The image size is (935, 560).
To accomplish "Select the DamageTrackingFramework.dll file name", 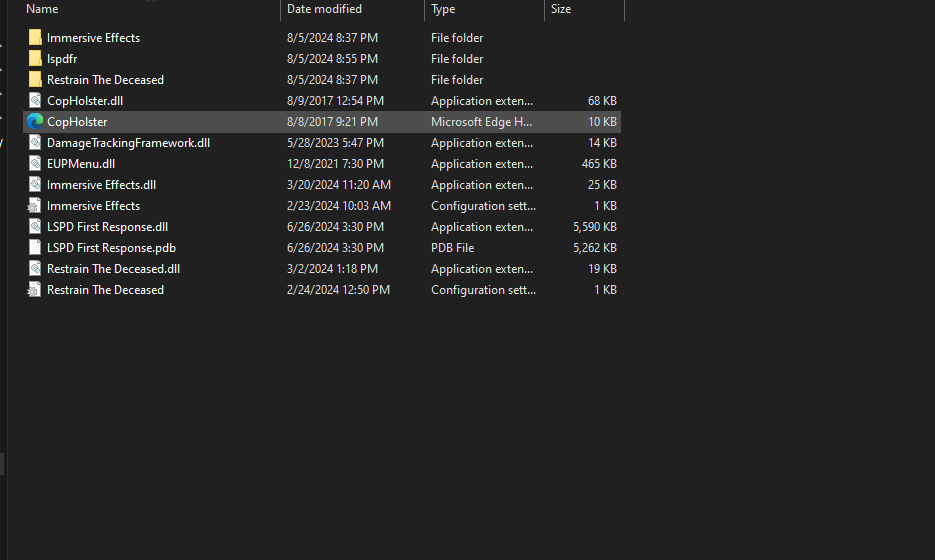I will coord(128,143).
